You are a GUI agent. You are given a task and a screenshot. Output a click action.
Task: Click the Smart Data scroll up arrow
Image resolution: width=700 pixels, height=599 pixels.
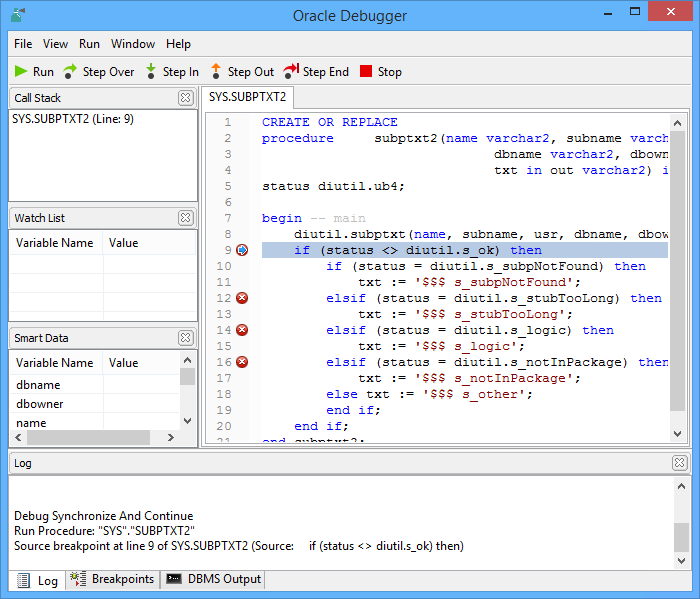(188, 360)
